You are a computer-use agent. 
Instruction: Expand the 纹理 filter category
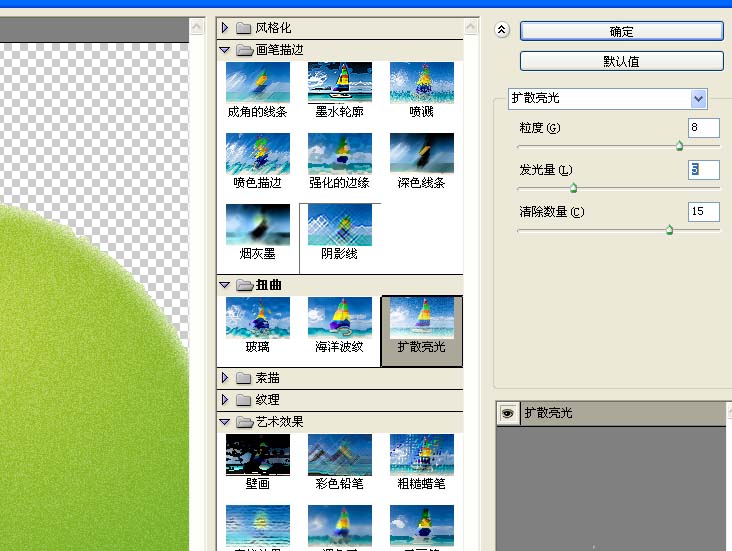pos(225,400)
